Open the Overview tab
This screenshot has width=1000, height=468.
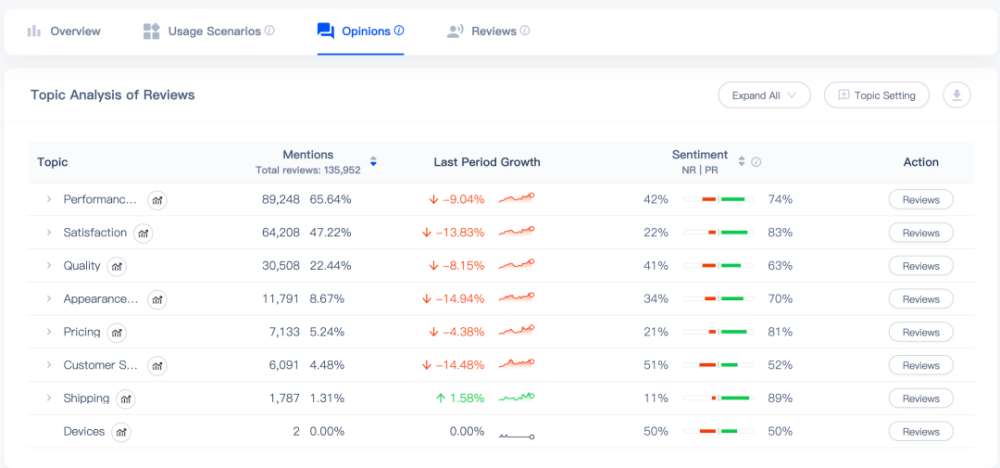pos(64,31)
